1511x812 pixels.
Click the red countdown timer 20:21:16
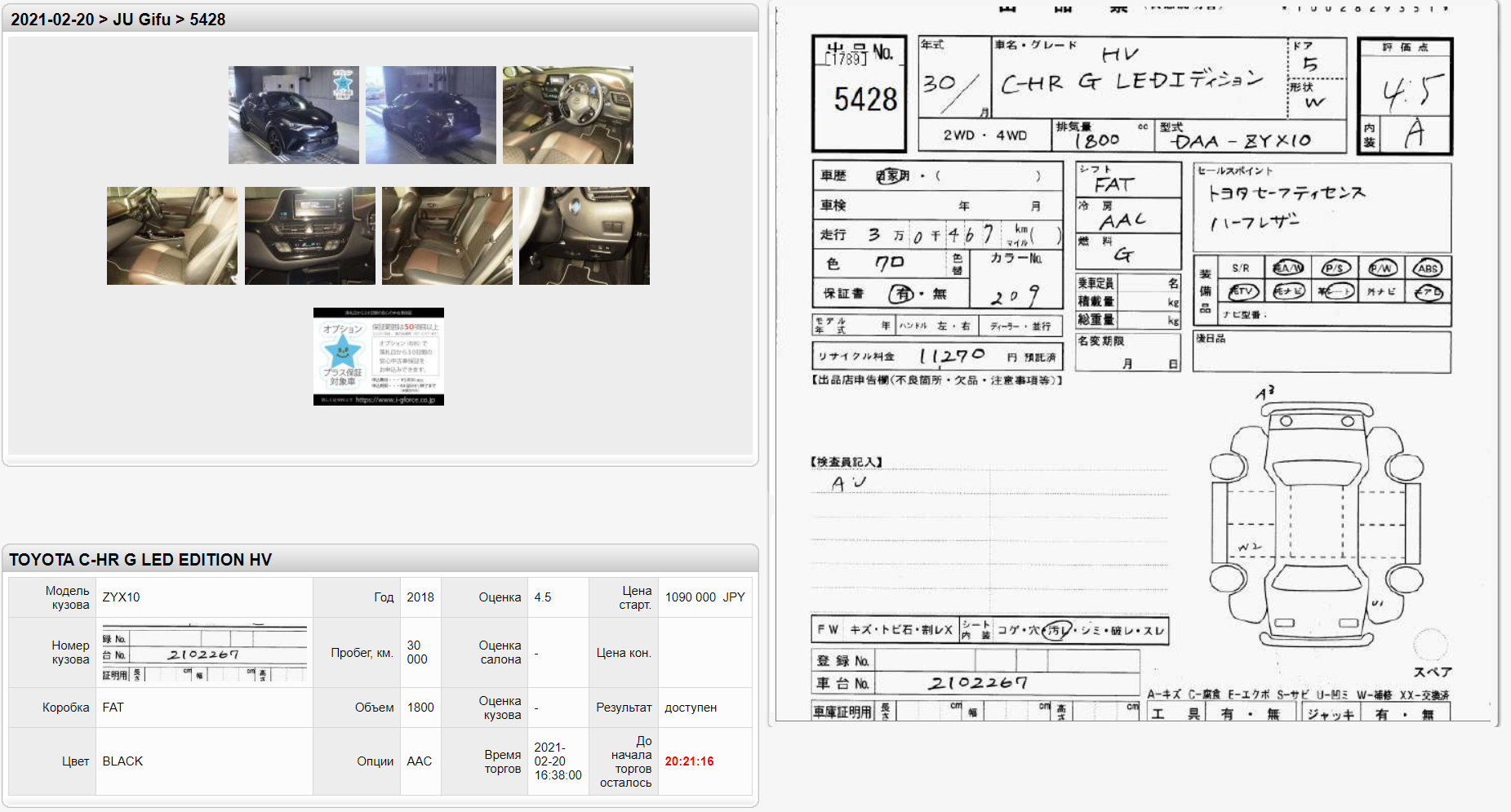[x=689, y=761]
